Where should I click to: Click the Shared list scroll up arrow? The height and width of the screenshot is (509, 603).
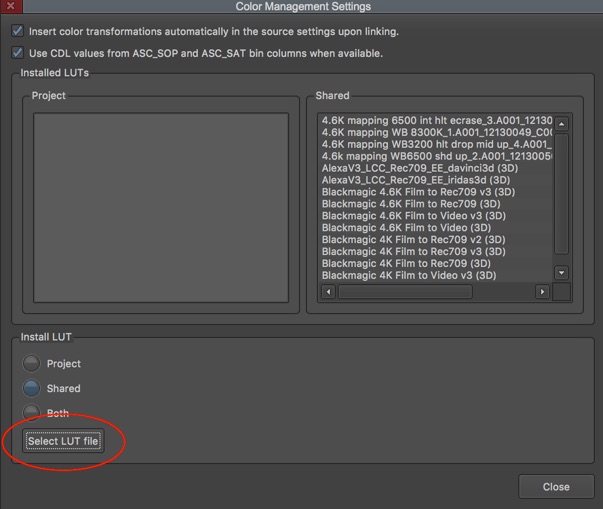click(x=561, y=124)
